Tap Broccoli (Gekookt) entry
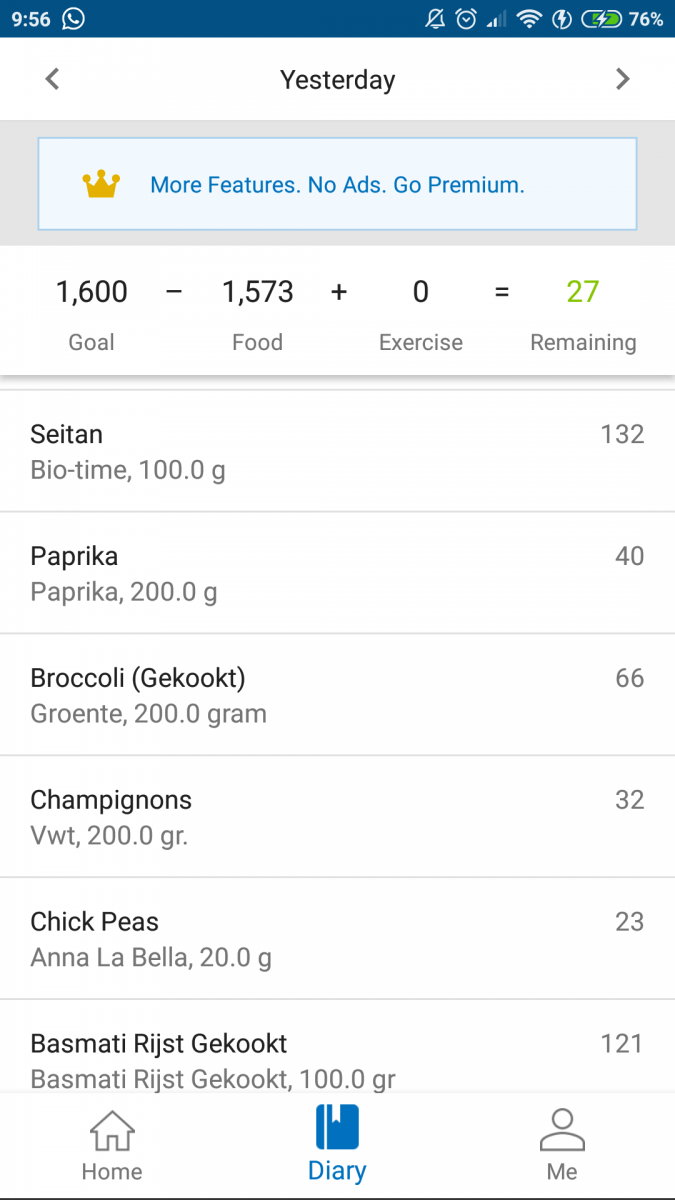Viewport: 675px width, 1200px height. [x=337, y=694]
